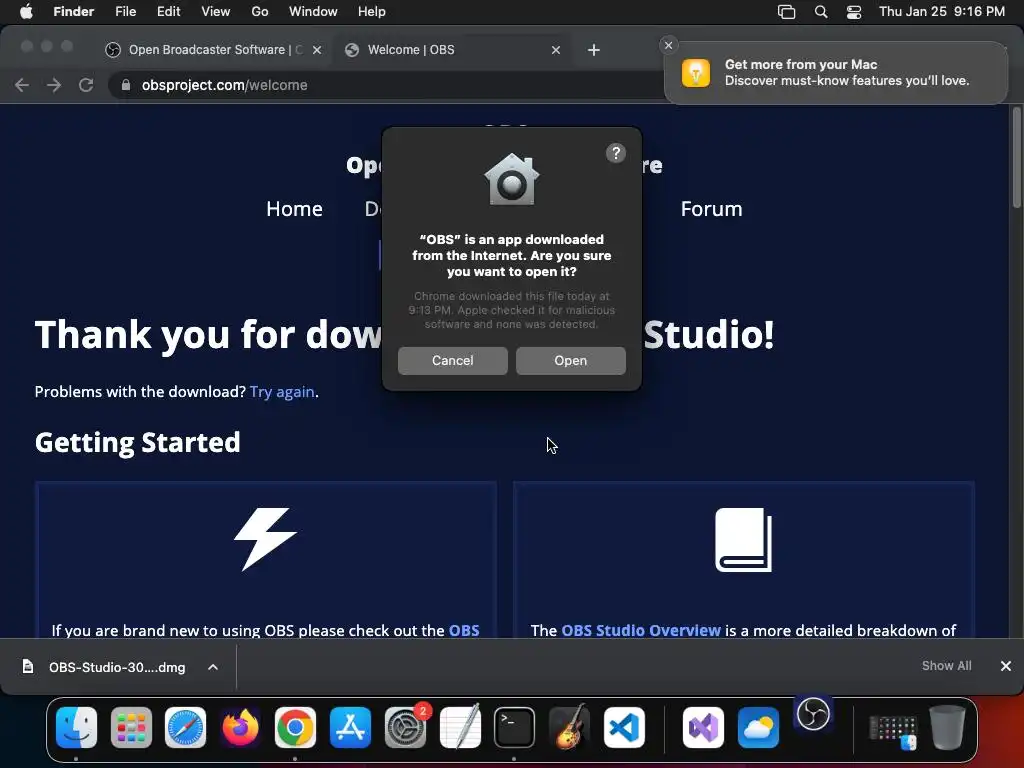Open the Downloads stack in the Dock
1024x768 pixels.
[893, 730]
